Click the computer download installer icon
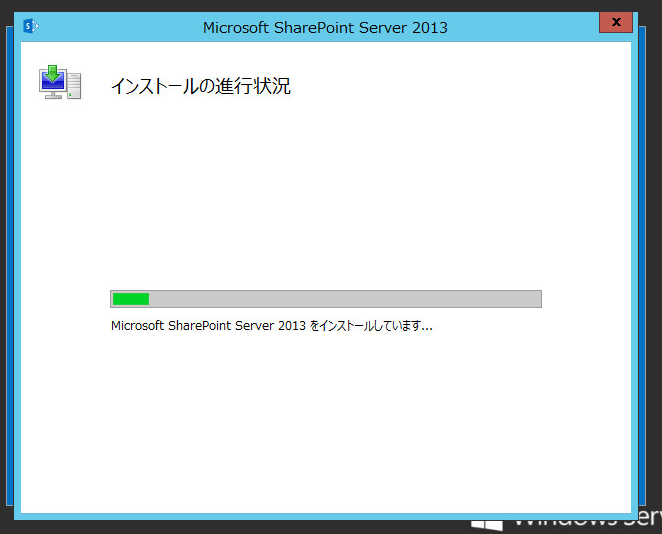This screenshot has width=662, height=534. [60, 82]
